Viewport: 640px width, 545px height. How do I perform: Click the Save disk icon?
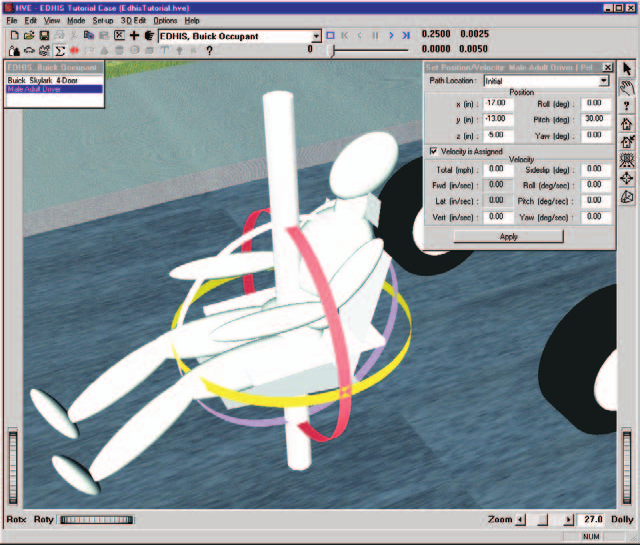[x=44, y=36]
